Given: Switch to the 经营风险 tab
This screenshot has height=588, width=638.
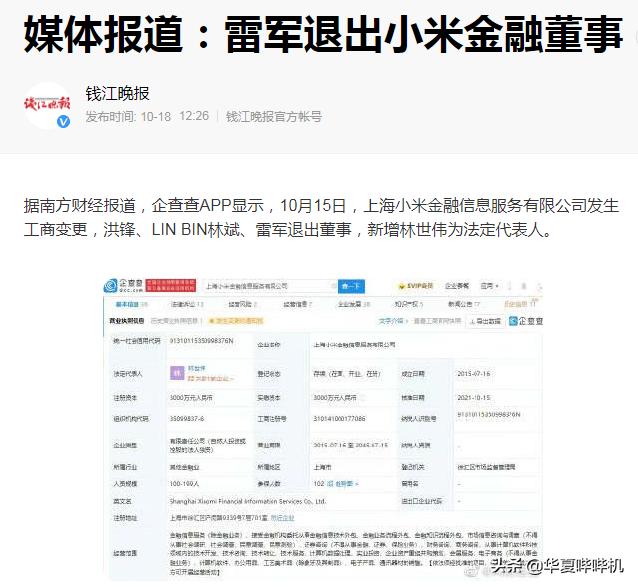Looking at the screenshot, I should click(x=243, y=304).
